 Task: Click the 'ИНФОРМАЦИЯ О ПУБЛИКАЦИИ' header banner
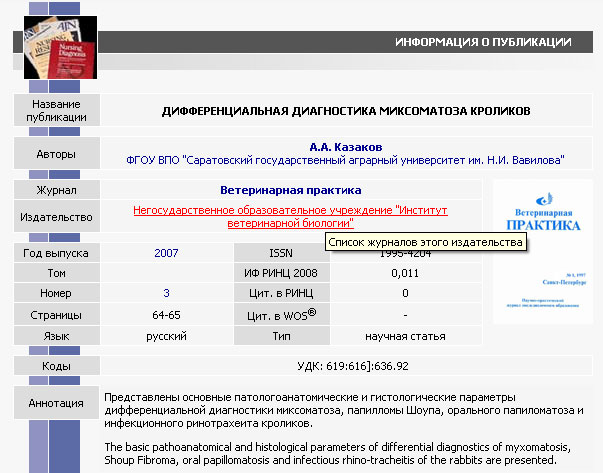[483, 42]
